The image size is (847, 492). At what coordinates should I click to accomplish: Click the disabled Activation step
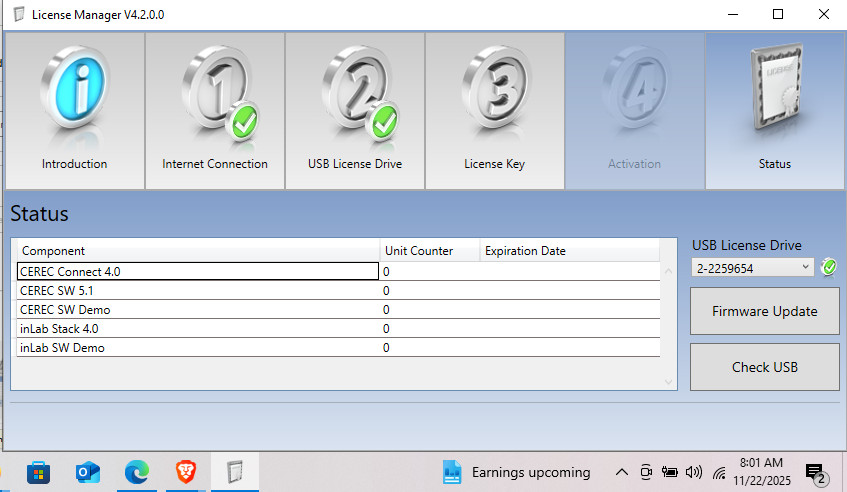pos(635,111)
